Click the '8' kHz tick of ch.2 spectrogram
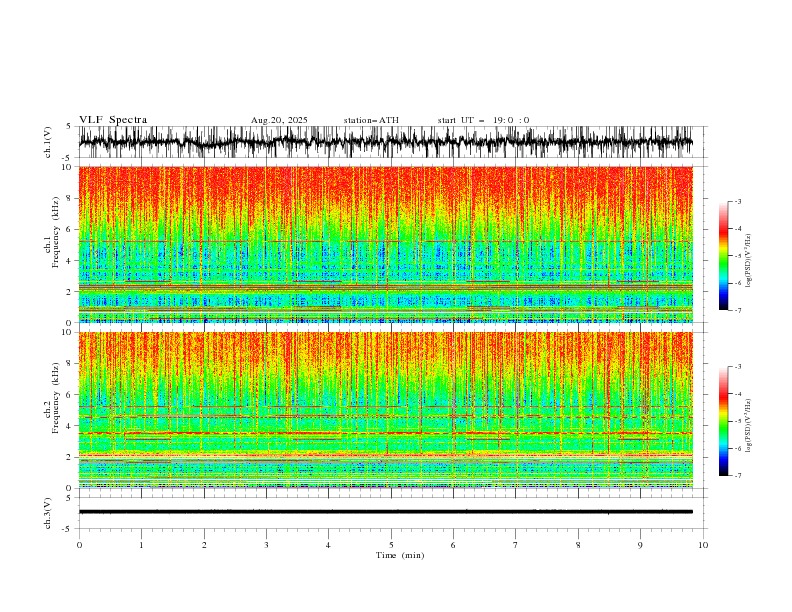The width and height of the screenshot is (792, 612). (x=70, y=364)
